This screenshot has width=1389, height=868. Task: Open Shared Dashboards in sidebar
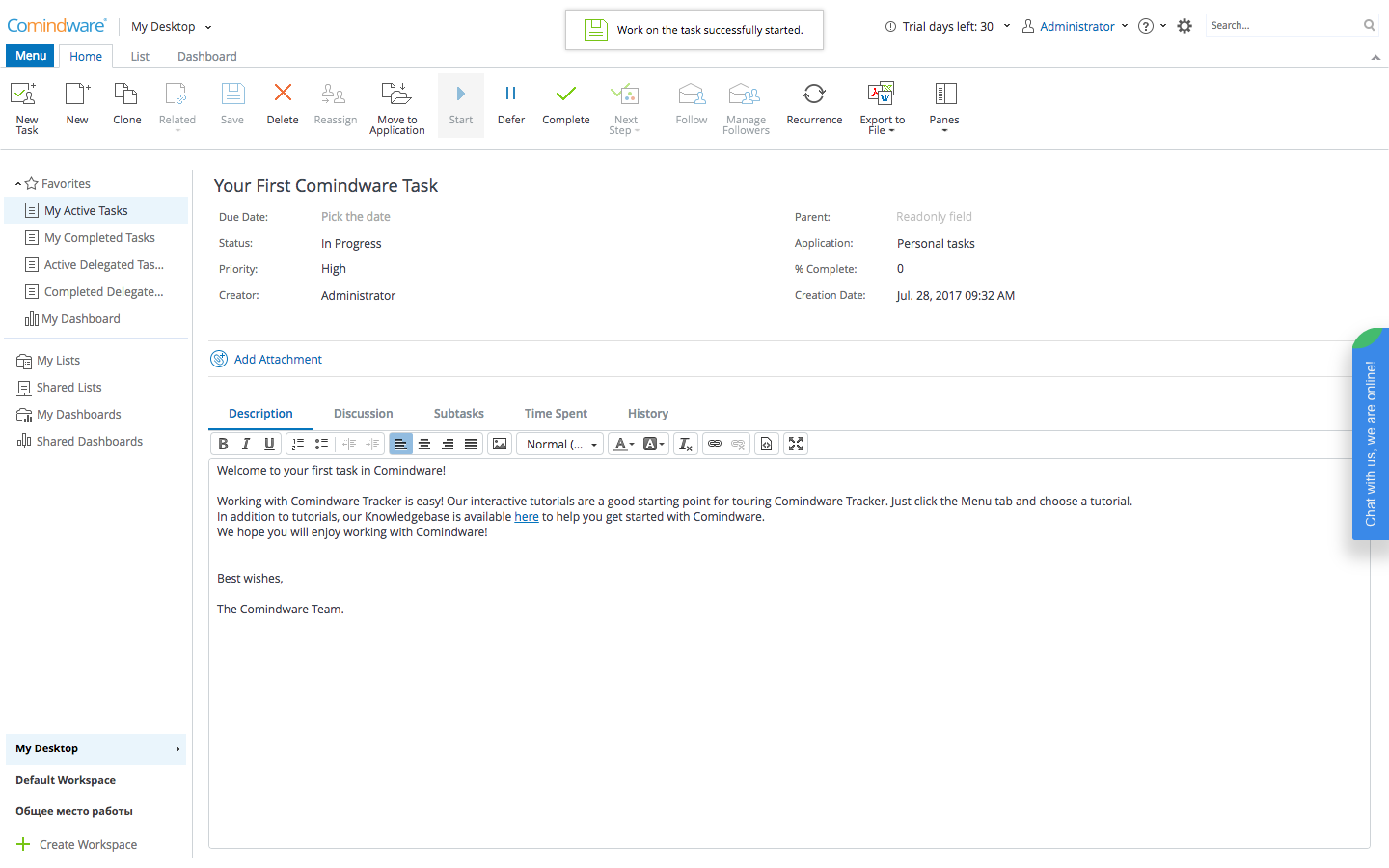[x=80, y=442]
